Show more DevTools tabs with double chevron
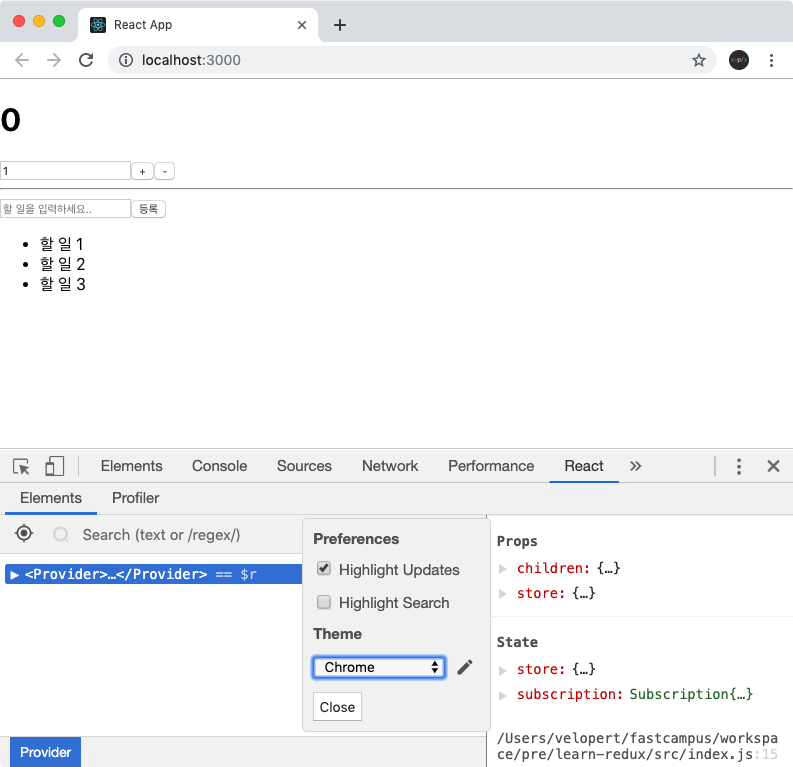 (635, 466)
